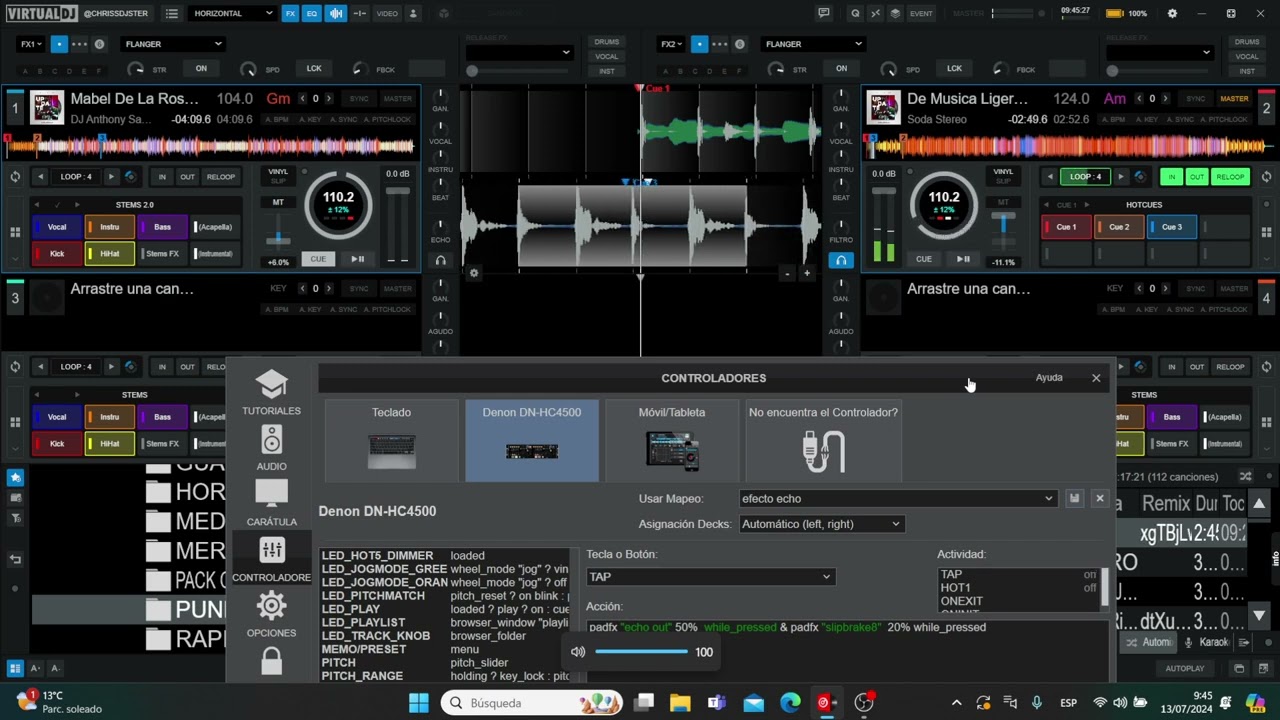Save mapping with the disk icon
The height and width of the screenshot is (720, 1280).
(1074, 498)
